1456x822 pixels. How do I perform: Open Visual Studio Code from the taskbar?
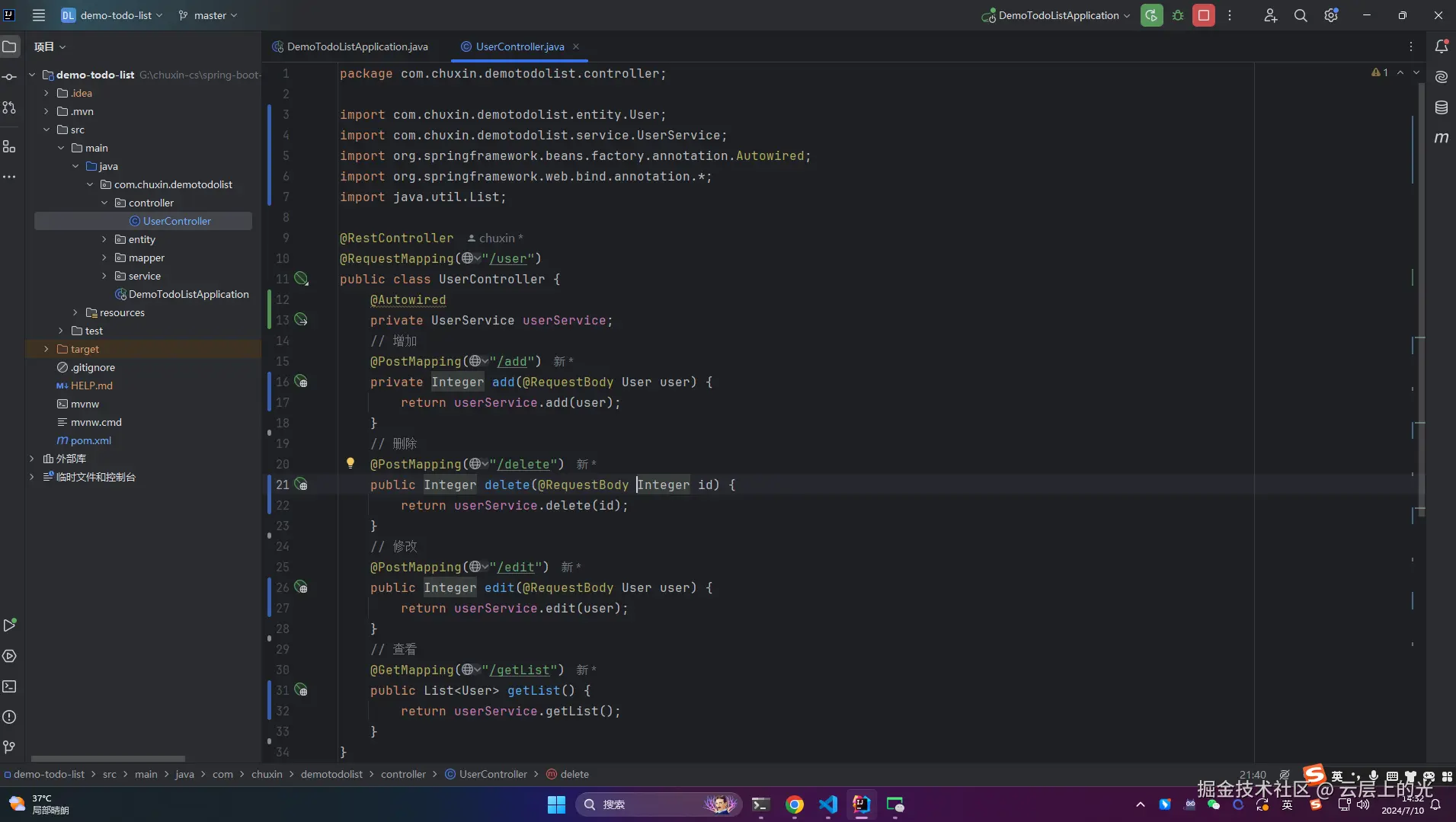(828, 804)
